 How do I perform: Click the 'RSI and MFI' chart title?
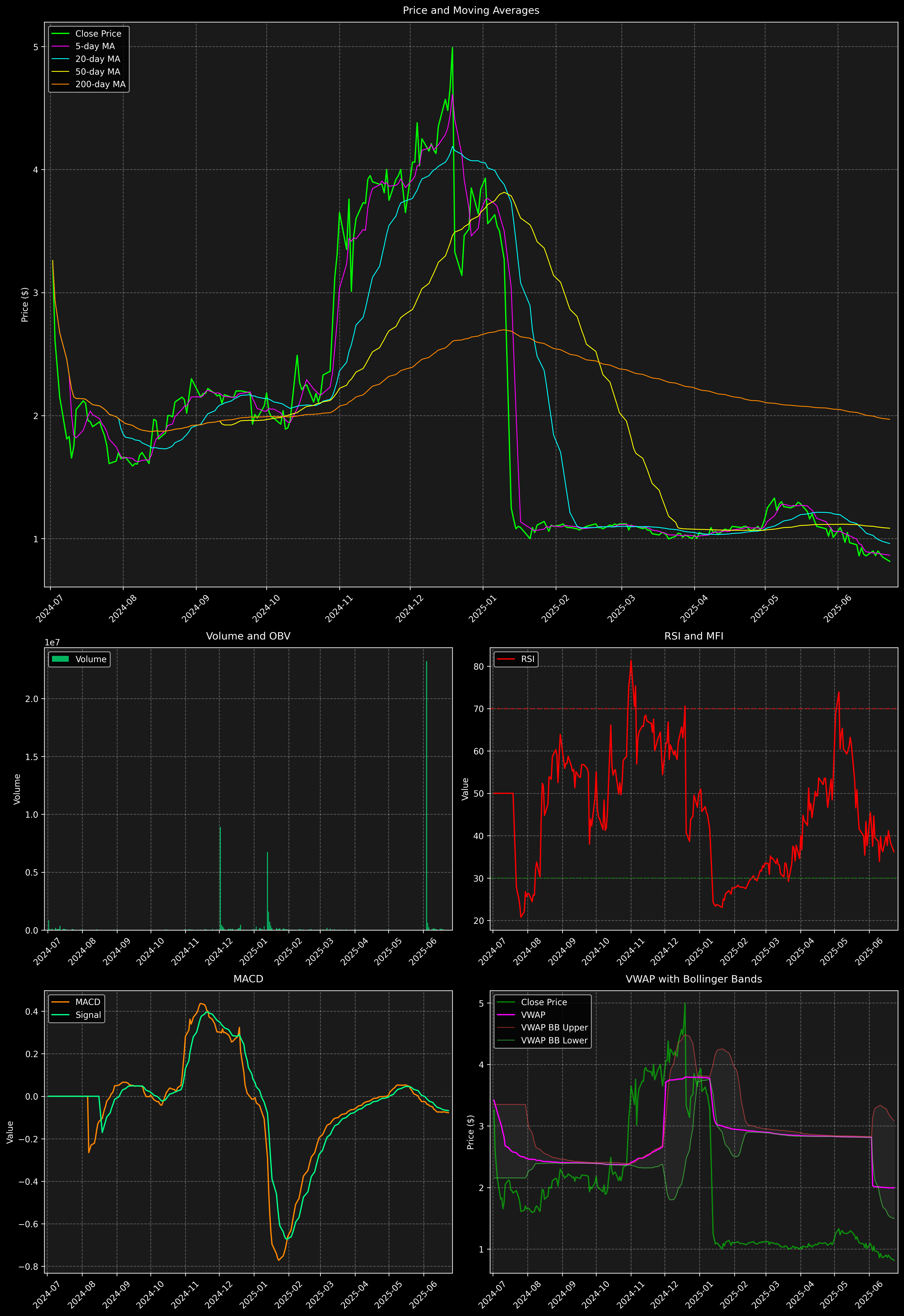click(694, 636)
